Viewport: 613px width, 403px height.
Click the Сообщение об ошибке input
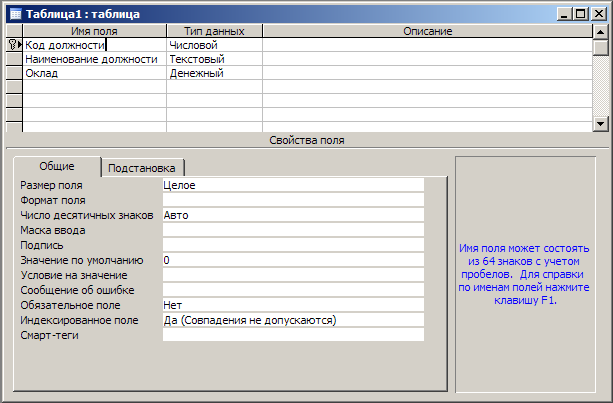point(293,290)
